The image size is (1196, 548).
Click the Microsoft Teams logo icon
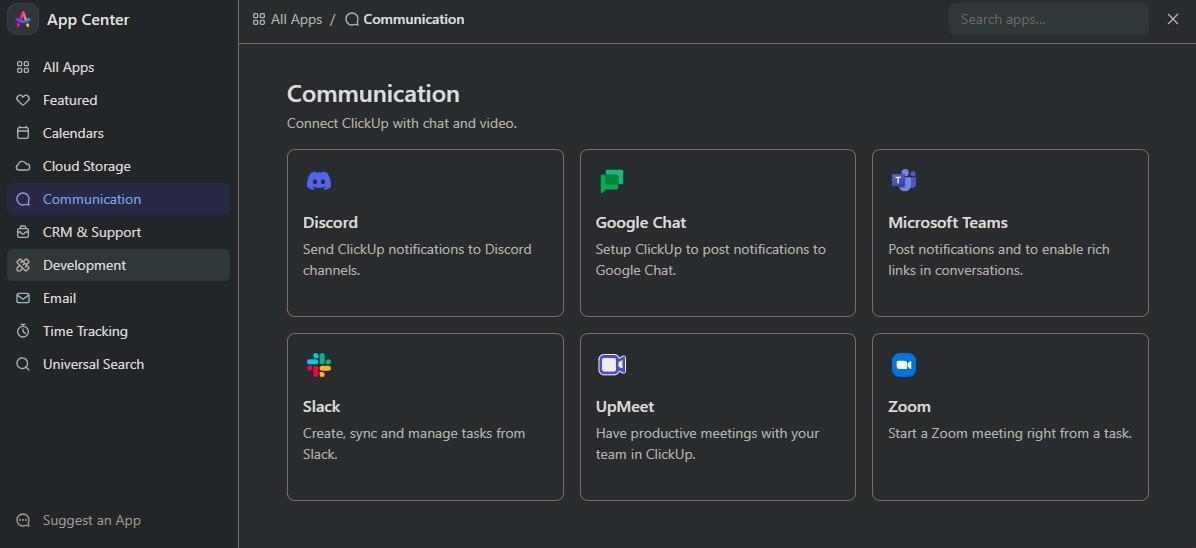point(904,181)
